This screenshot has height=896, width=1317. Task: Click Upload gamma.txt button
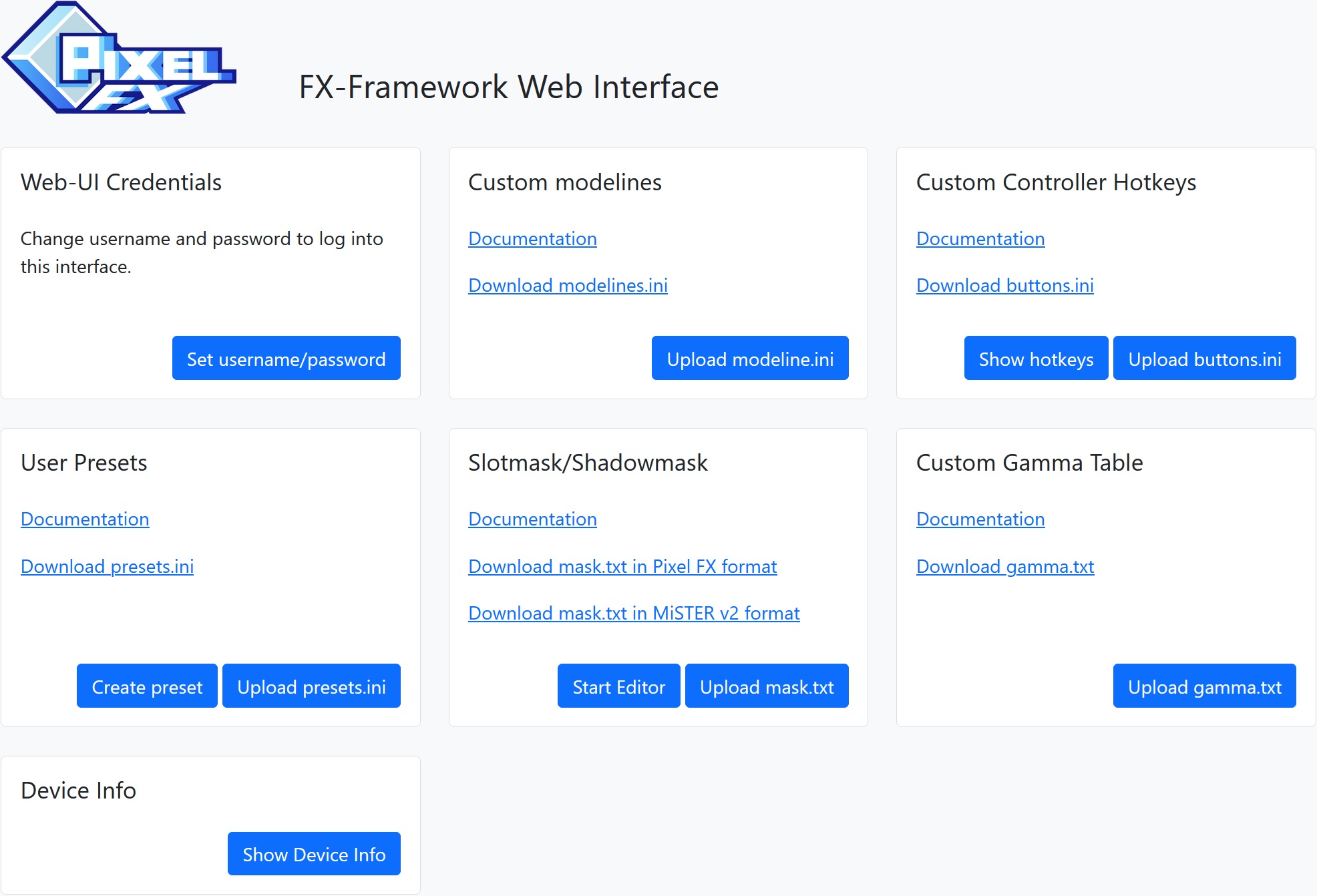click(x=1205, y=686)
